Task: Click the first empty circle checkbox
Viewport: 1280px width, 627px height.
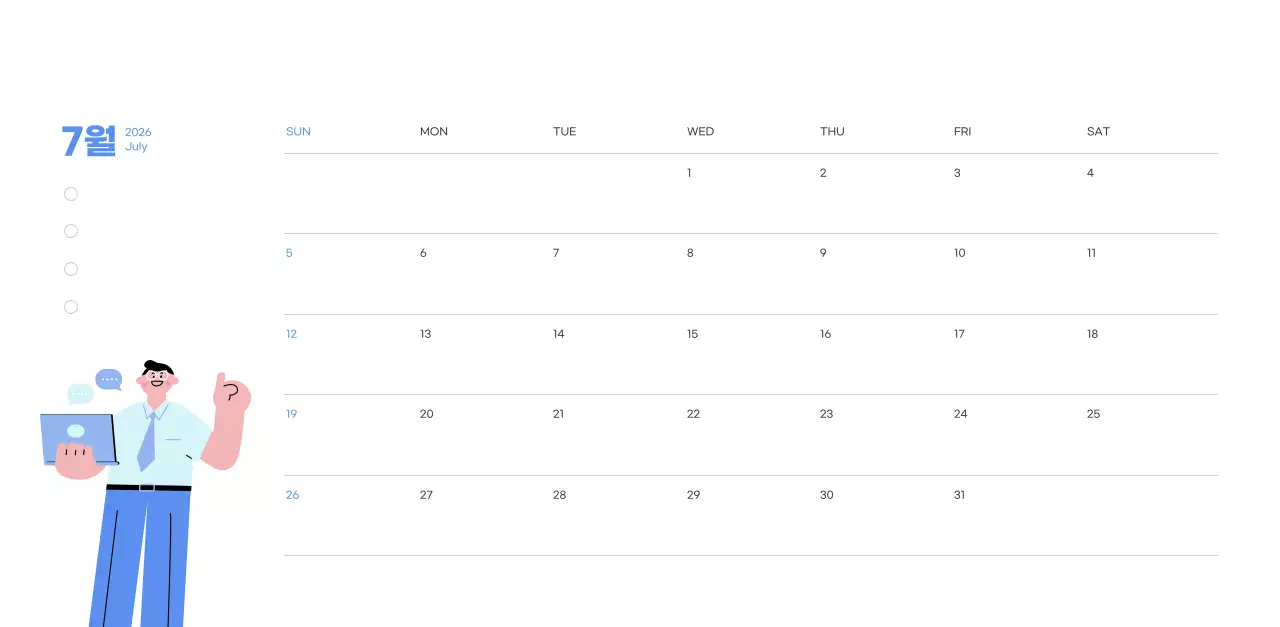Action: (71, 194)
